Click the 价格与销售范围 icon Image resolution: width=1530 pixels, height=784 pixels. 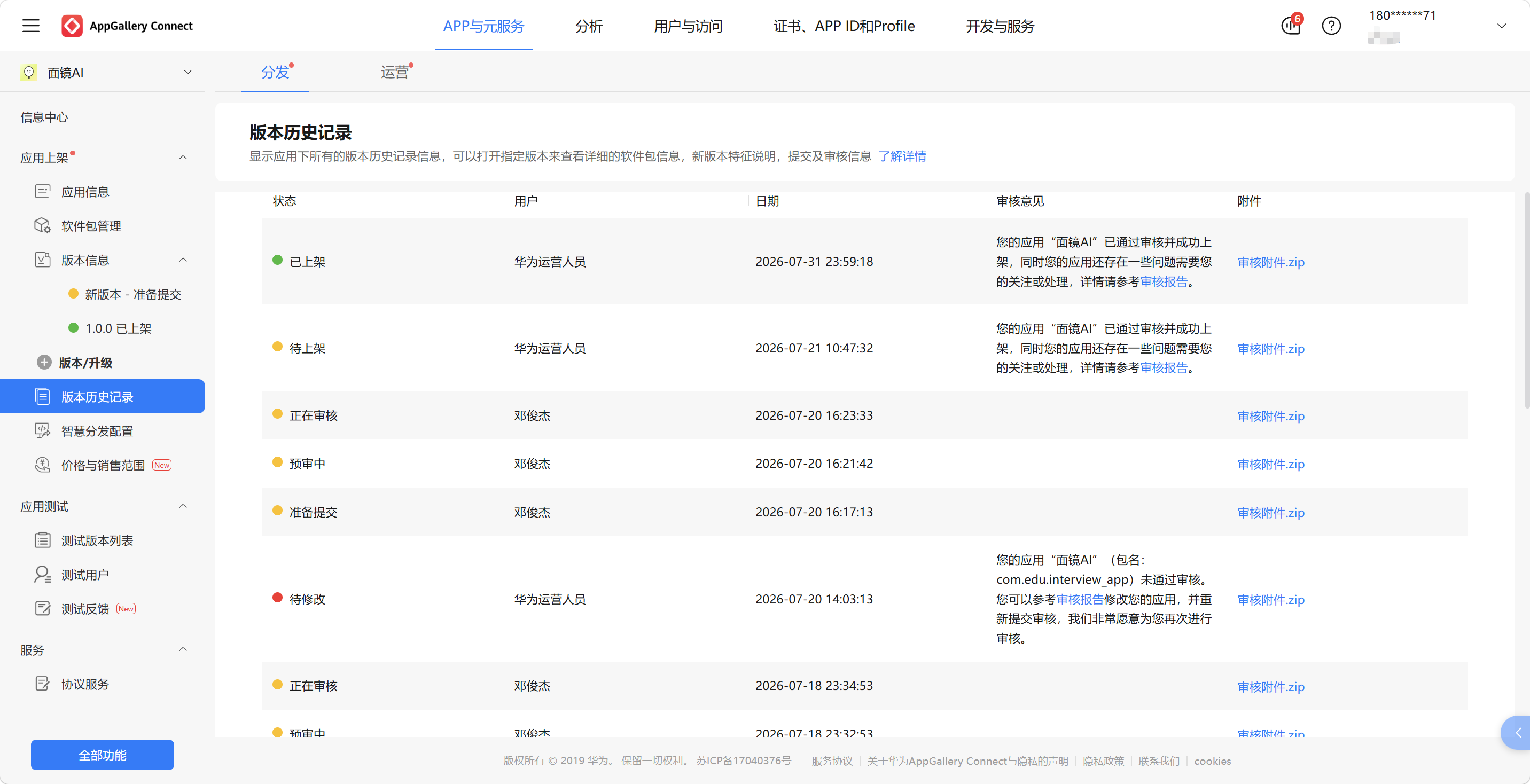(42, 465)
